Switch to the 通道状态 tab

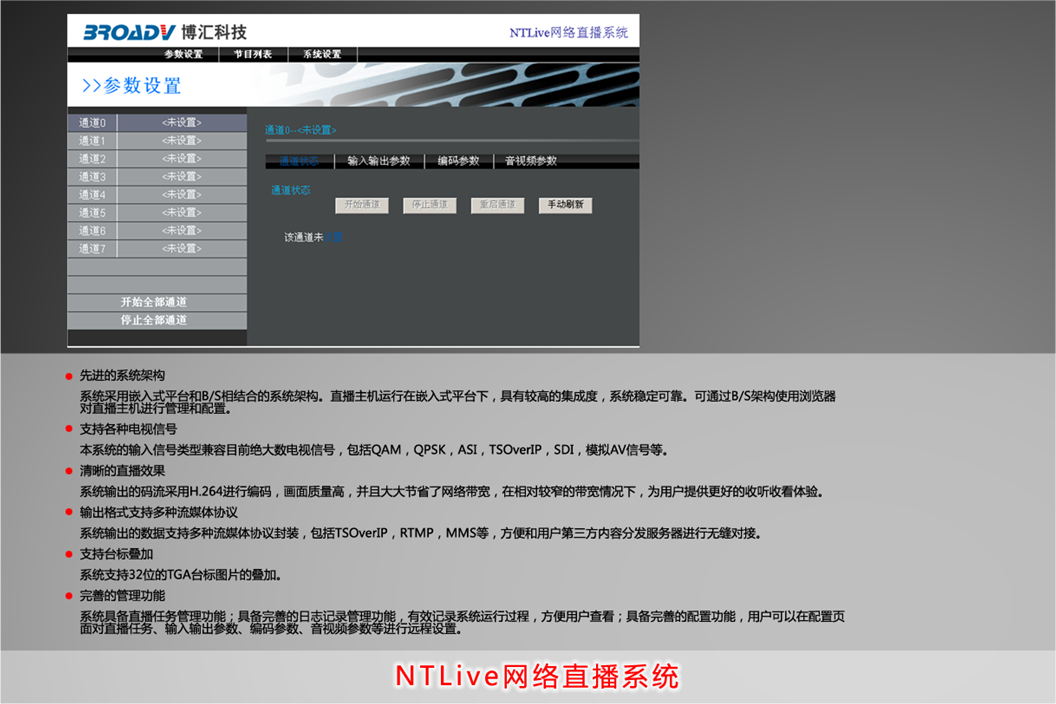(x=299, y=161)
